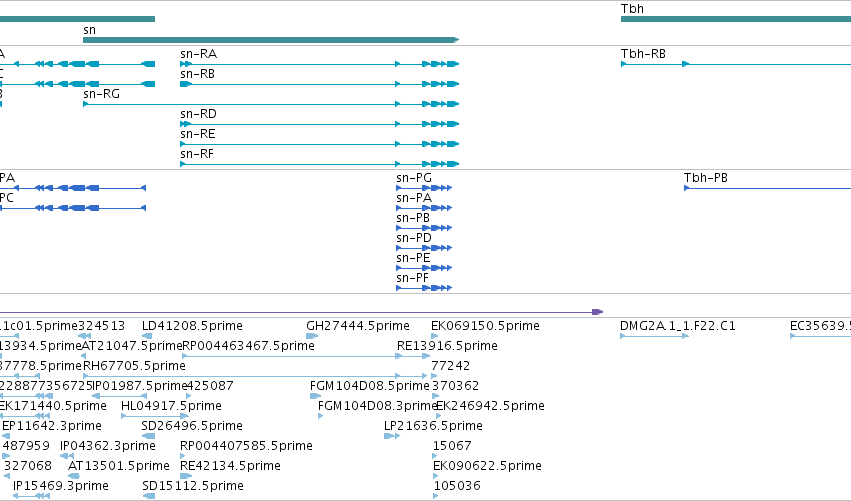Open the DMG2A.1_1.F22.C1 label
This screenshot has height=501, width=851.
678,326
